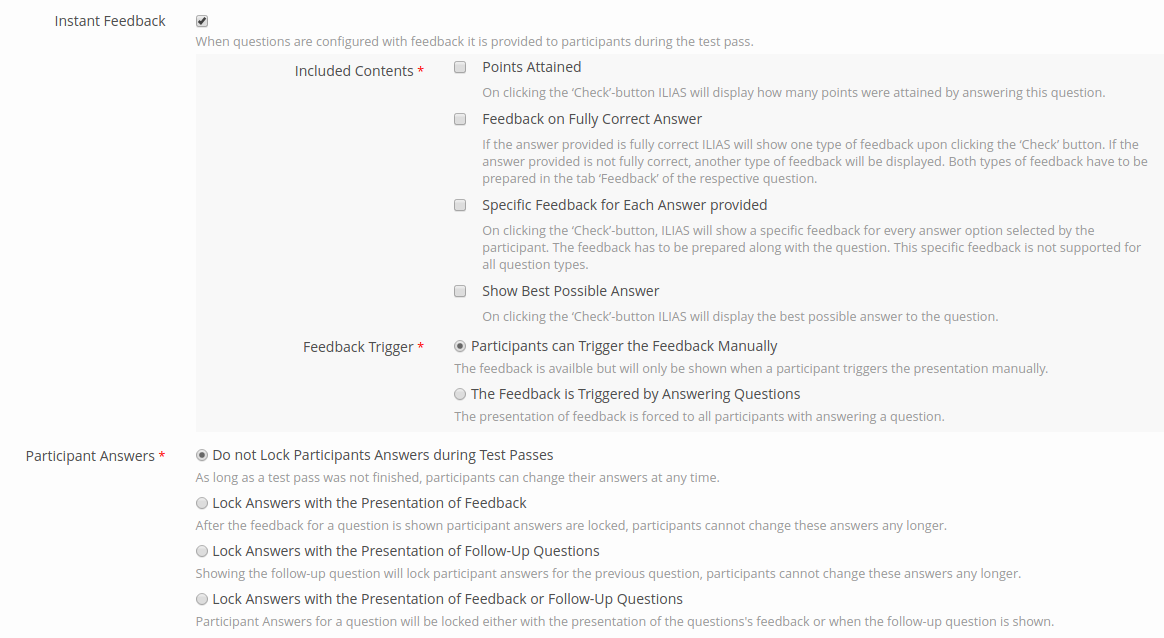Image resolution: width=1164 pixels, height=638 pixels.
Task: Click the Feedback on Fully Correct Answer label text
Action: pos(592,119)
